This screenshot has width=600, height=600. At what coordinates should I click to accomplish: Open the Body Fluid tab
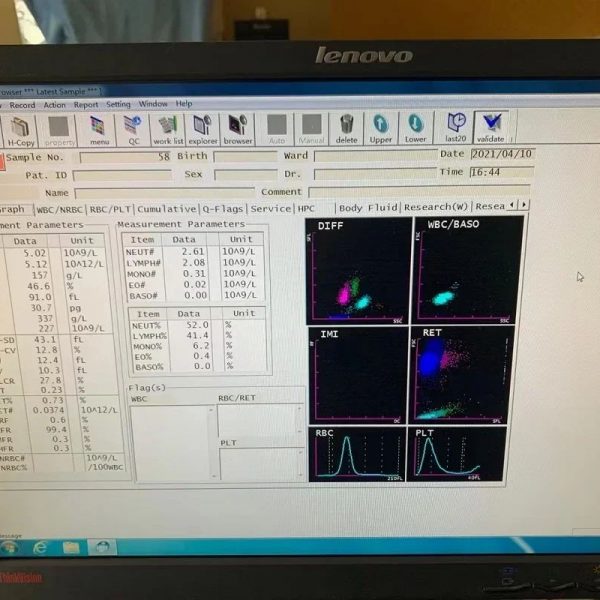(368, 208)
